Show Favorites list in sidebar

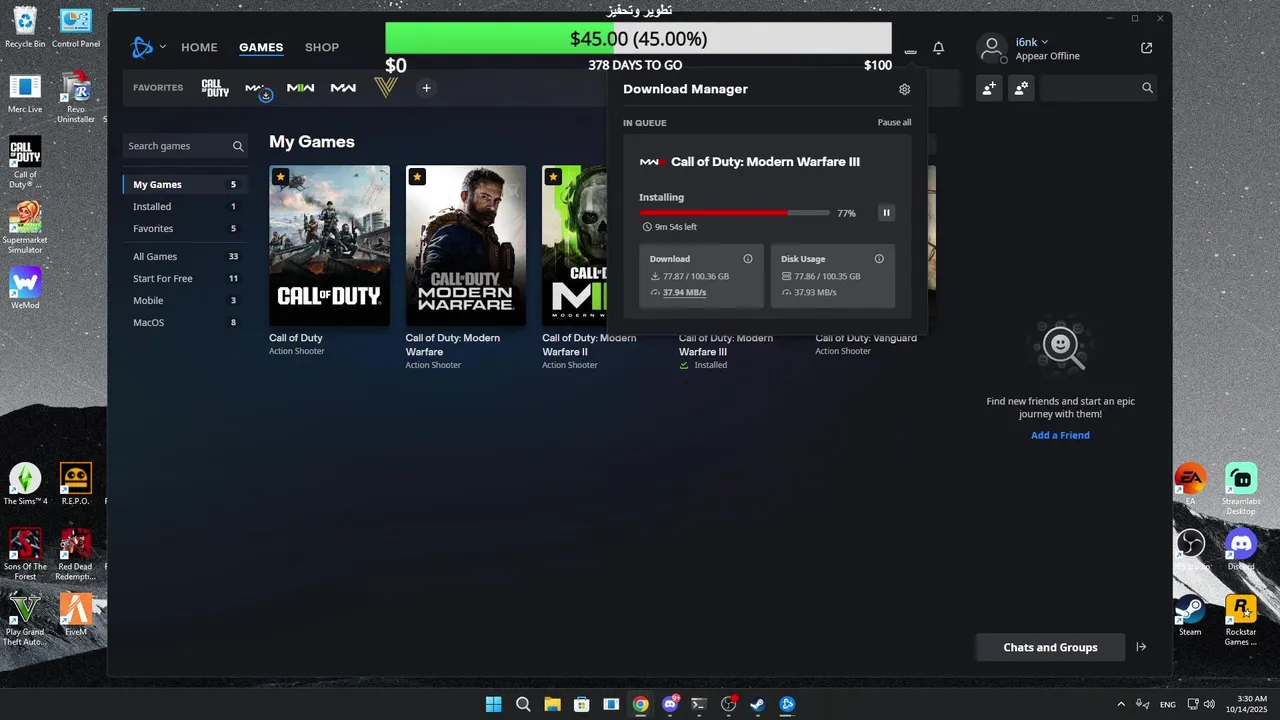(x=185, y=228)
